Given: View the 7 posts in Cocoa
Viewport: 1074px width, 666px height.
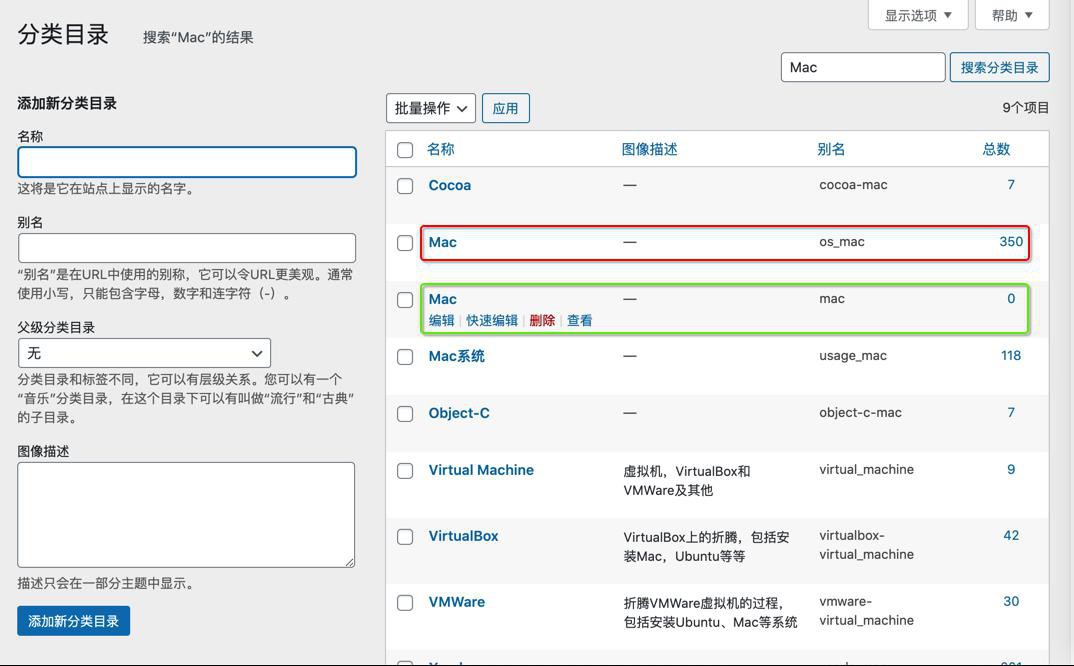Looking at the screenshot, I should coord(1011,184).
